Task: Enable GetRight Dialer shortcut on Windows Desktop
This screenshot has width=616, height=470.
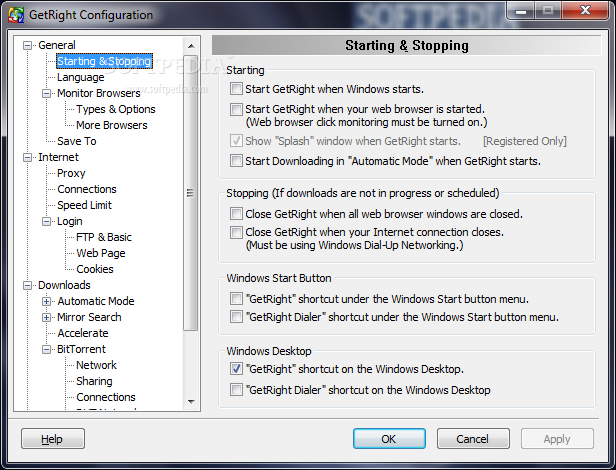Action: tap(236, 389)
